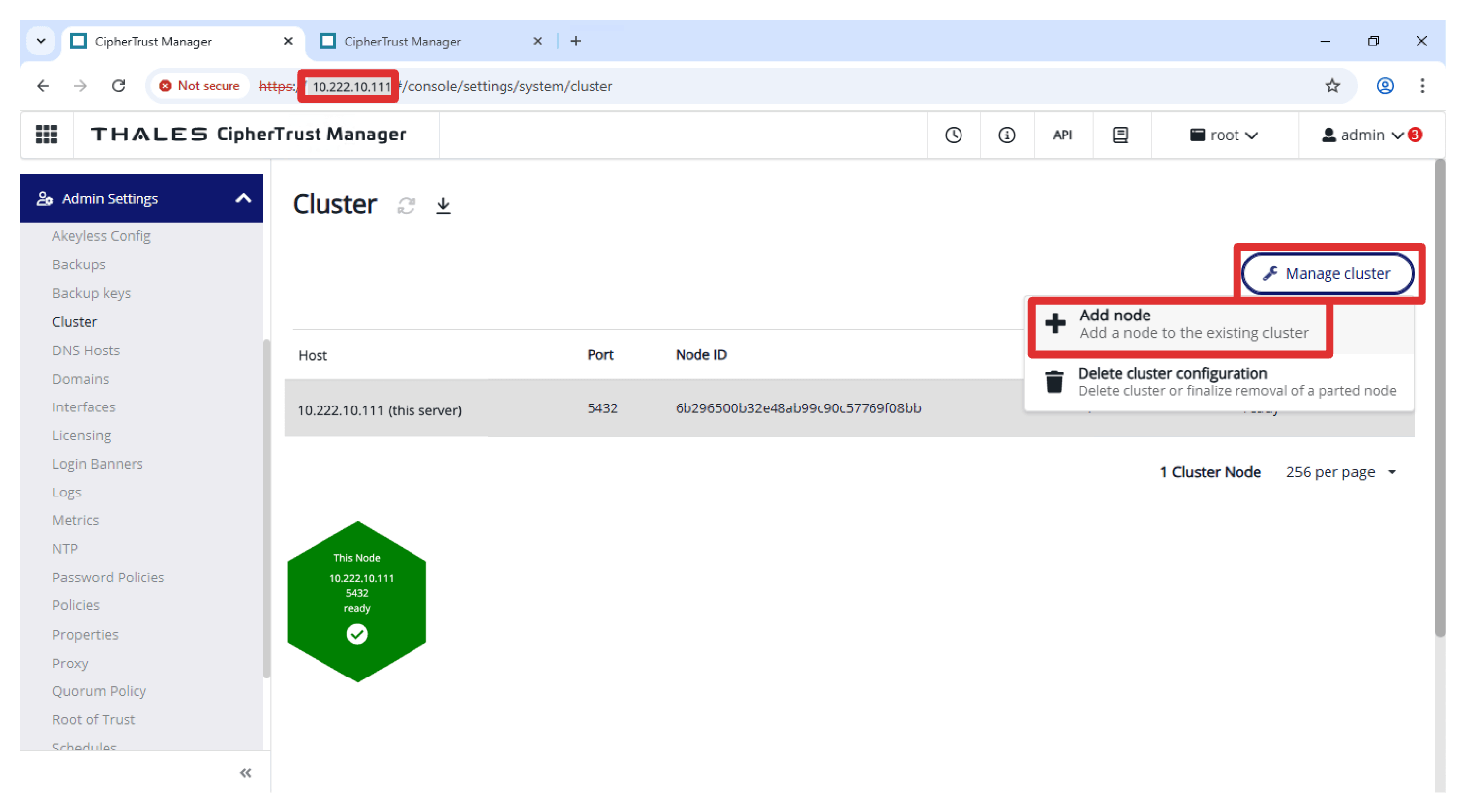Click the Port column header

600,355
